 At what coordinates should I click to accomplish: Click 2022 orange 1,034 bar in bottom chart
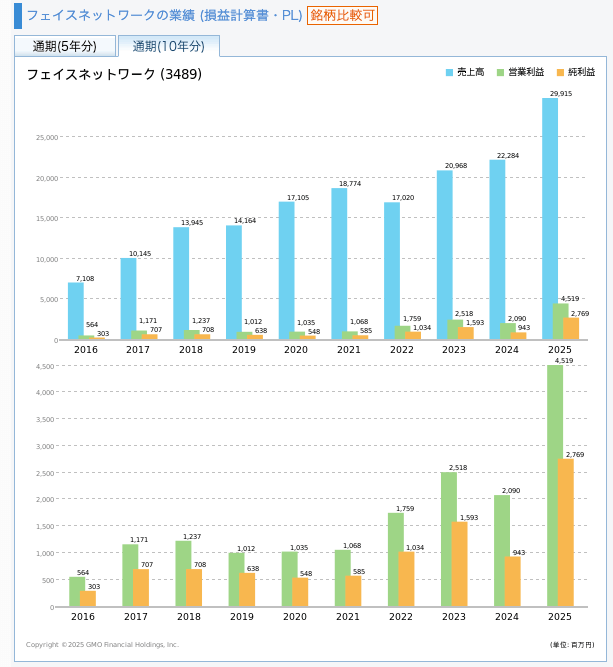coord(407,579)
